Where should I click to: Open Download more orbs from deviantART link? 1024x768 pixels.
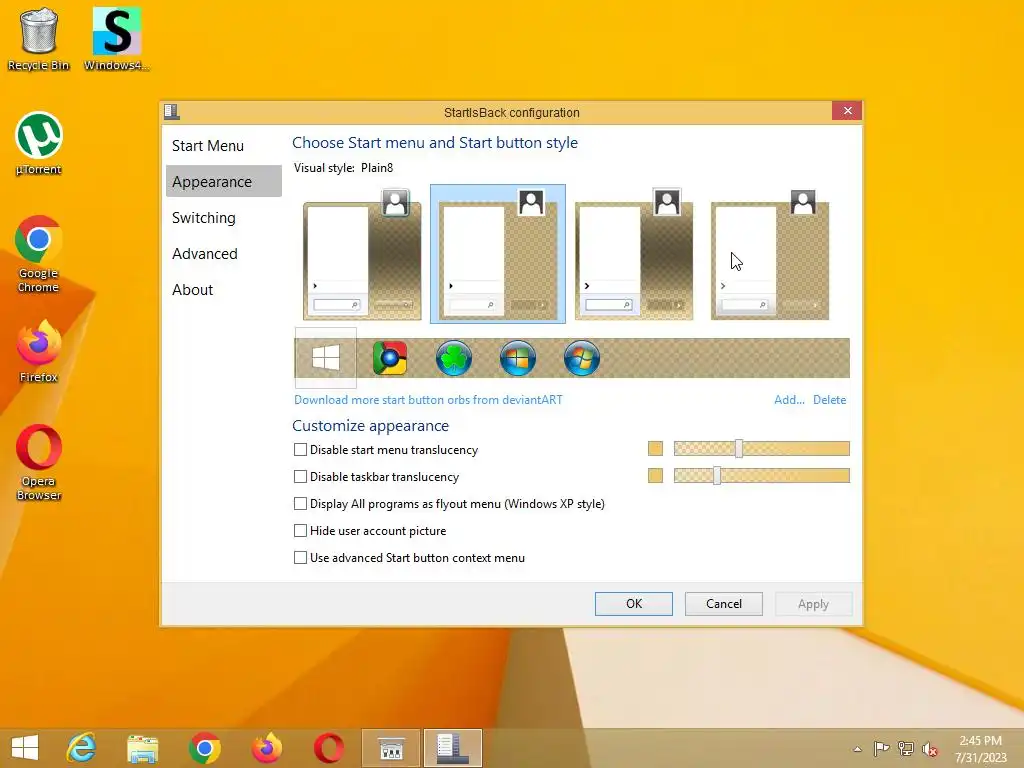[428, 400]
